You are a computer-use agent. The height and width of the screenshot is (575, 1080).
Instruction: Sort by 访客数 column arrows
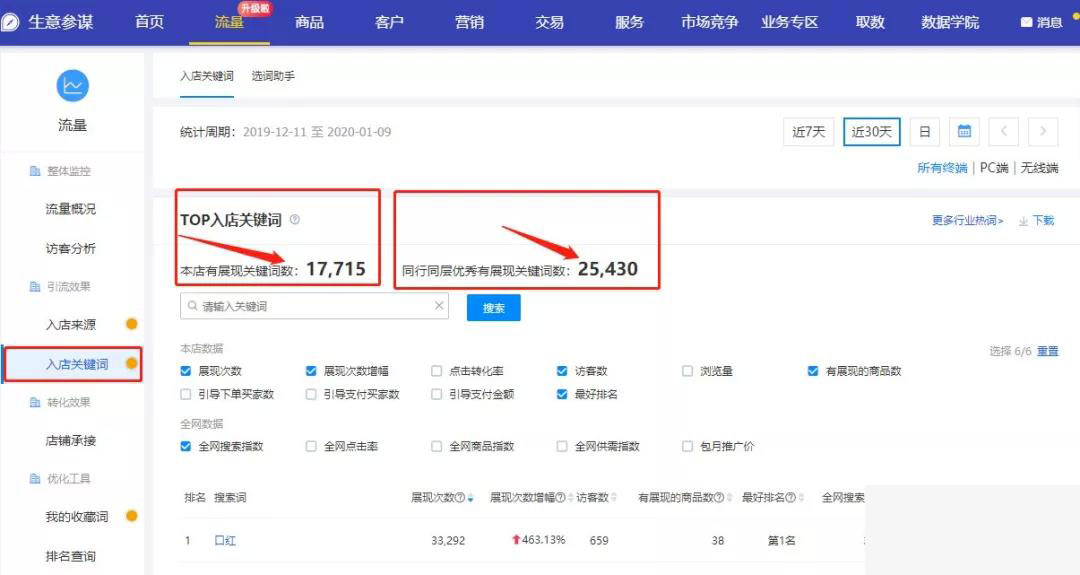pos(613,498)
